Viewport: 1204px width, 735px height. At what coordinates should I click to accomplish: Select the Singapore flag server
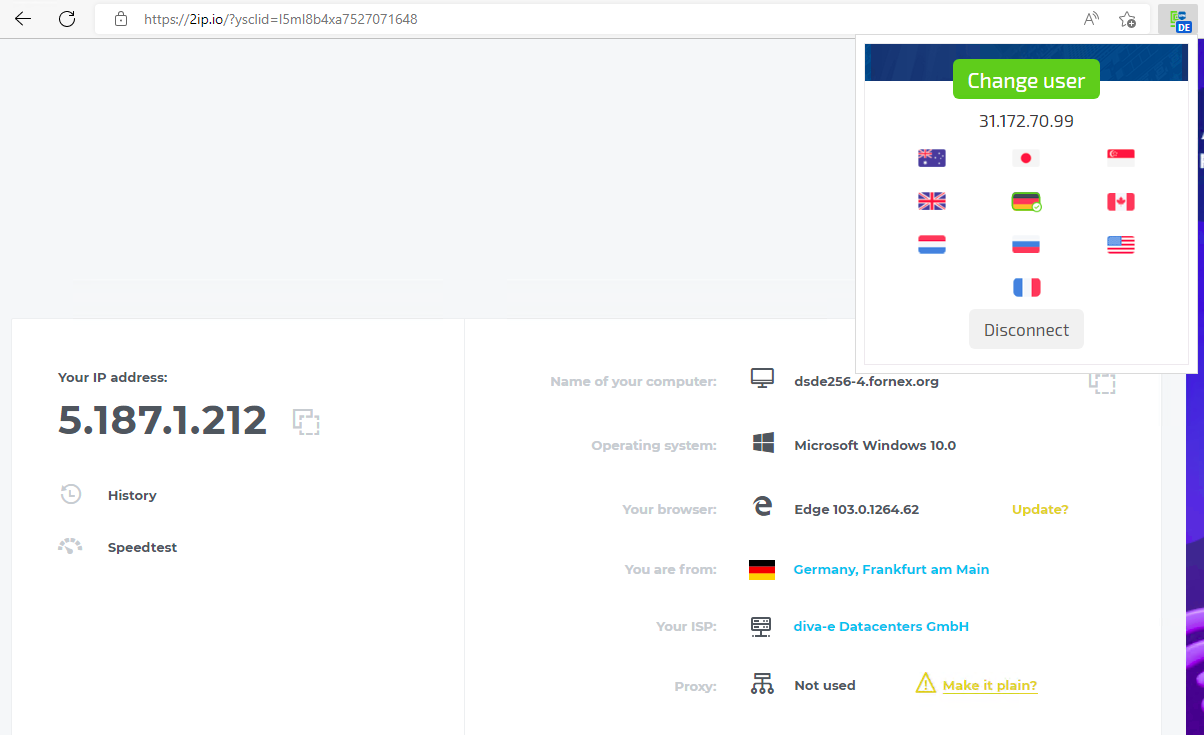(1121, 156)
